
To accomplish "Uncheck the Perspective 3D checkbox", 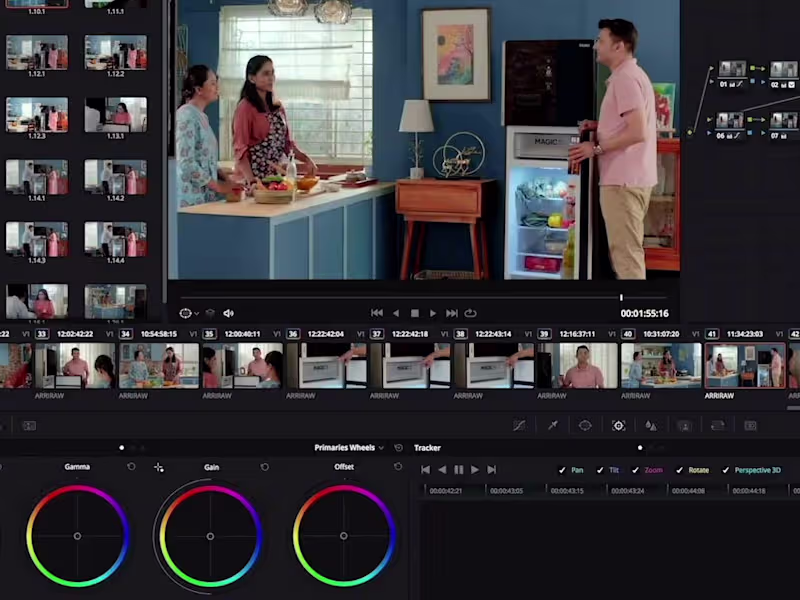I will point(726,470).
